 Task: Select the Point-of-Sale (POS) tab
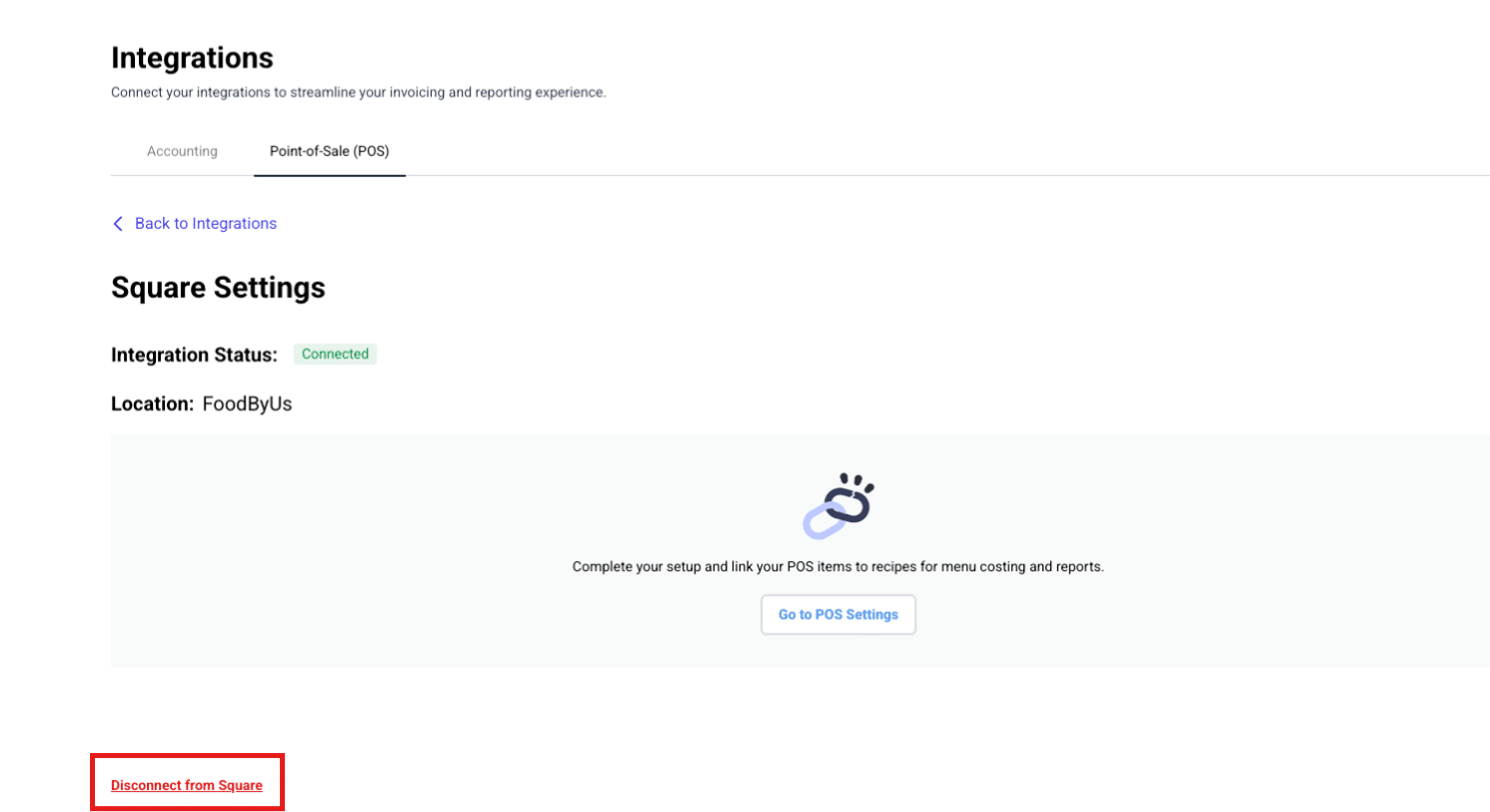[x=329, y=151]
